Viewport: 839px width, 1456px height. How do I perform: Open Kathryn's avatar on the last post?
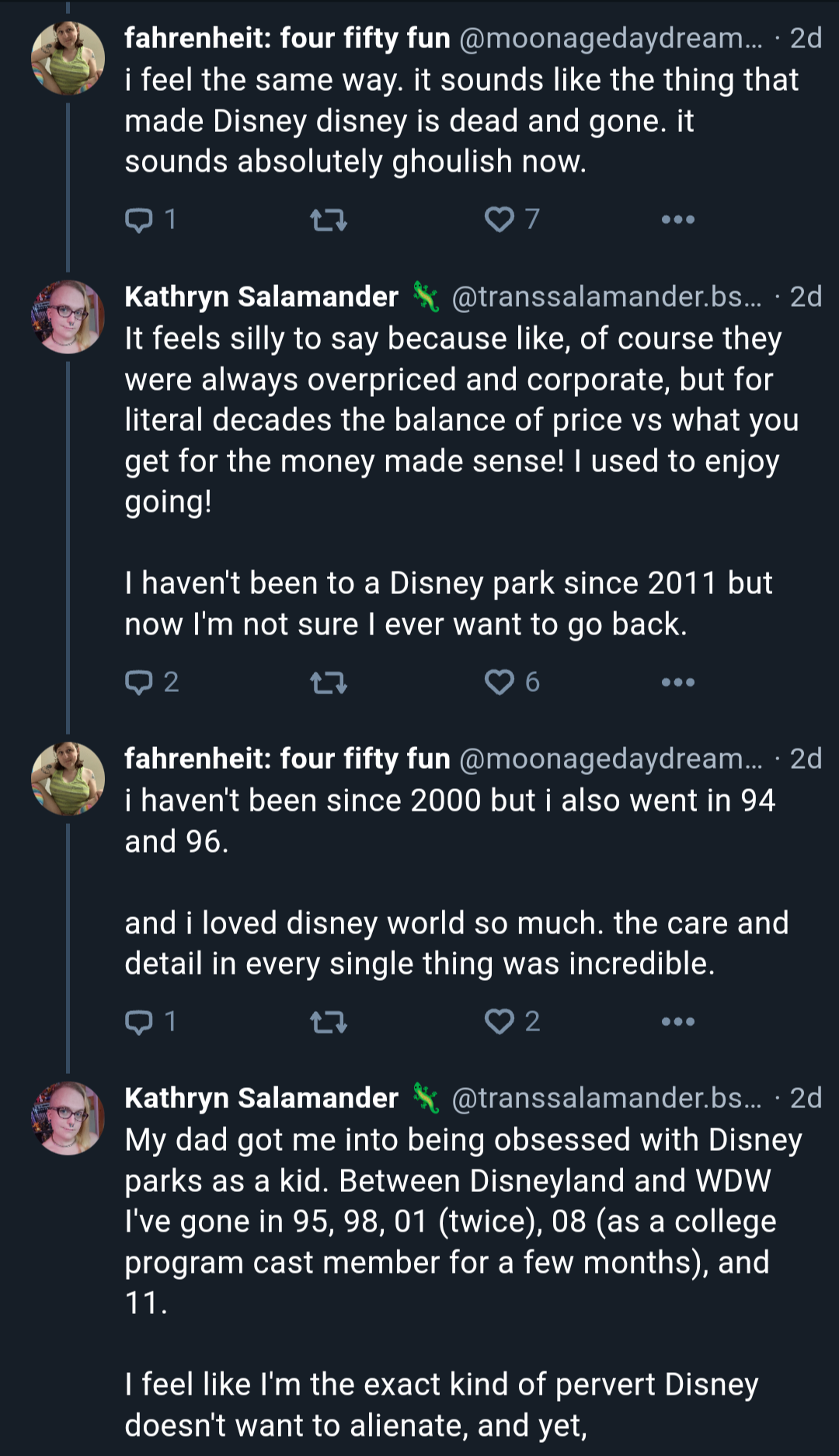click(68, 1118)
